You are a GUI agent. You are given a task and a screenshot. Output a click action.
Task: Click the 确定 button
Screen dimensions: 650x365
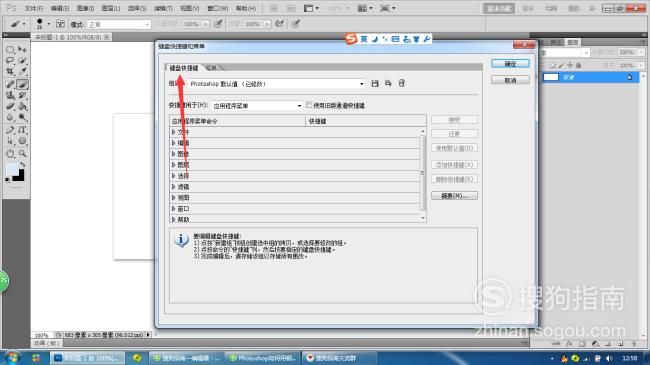(x=510, y=64)
